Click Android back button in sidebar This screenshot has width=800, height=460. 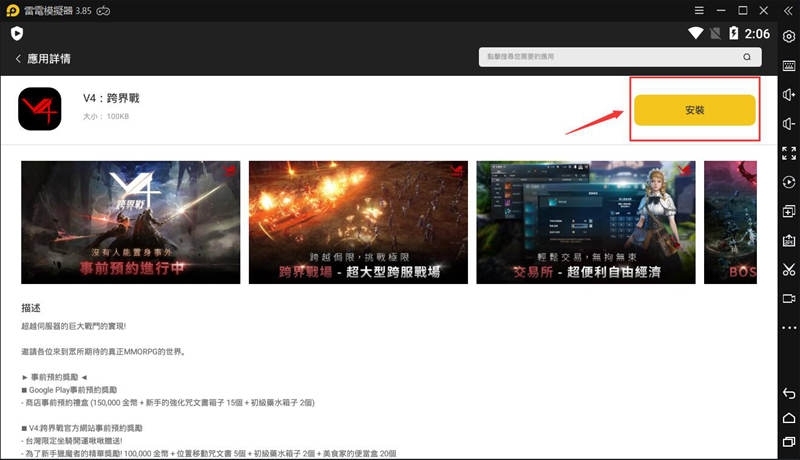pos(789,393)
